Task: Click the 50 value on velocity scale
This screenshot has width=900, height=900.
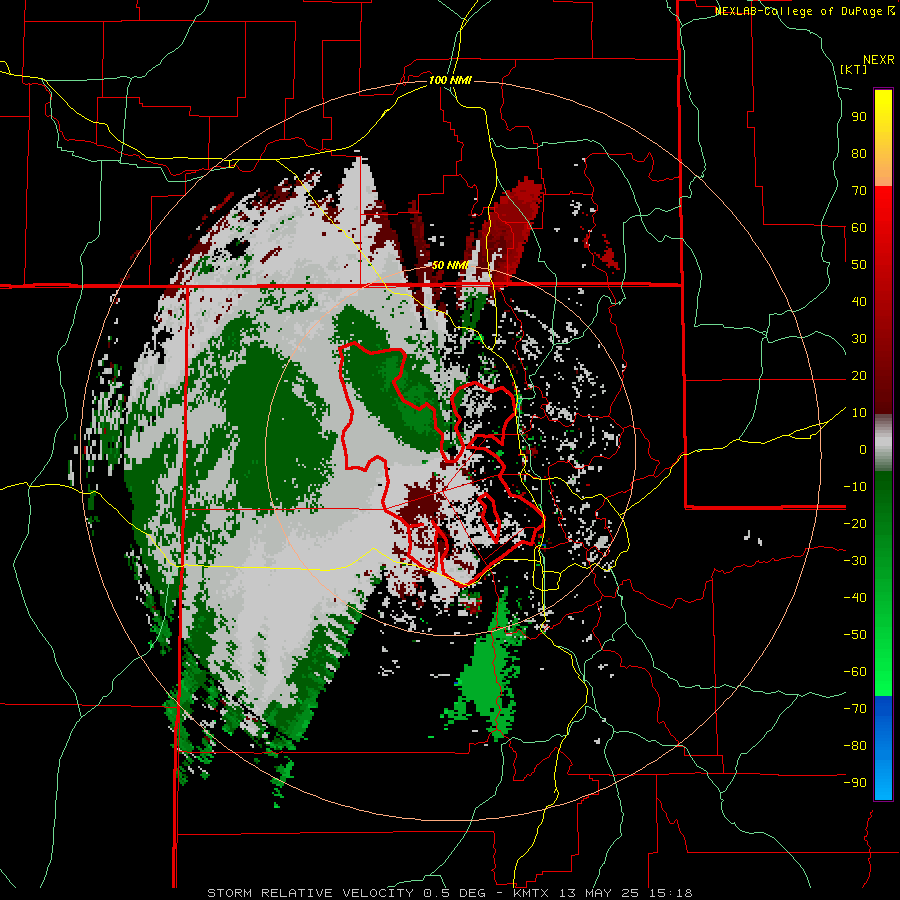Action: (x=859, y=265)
